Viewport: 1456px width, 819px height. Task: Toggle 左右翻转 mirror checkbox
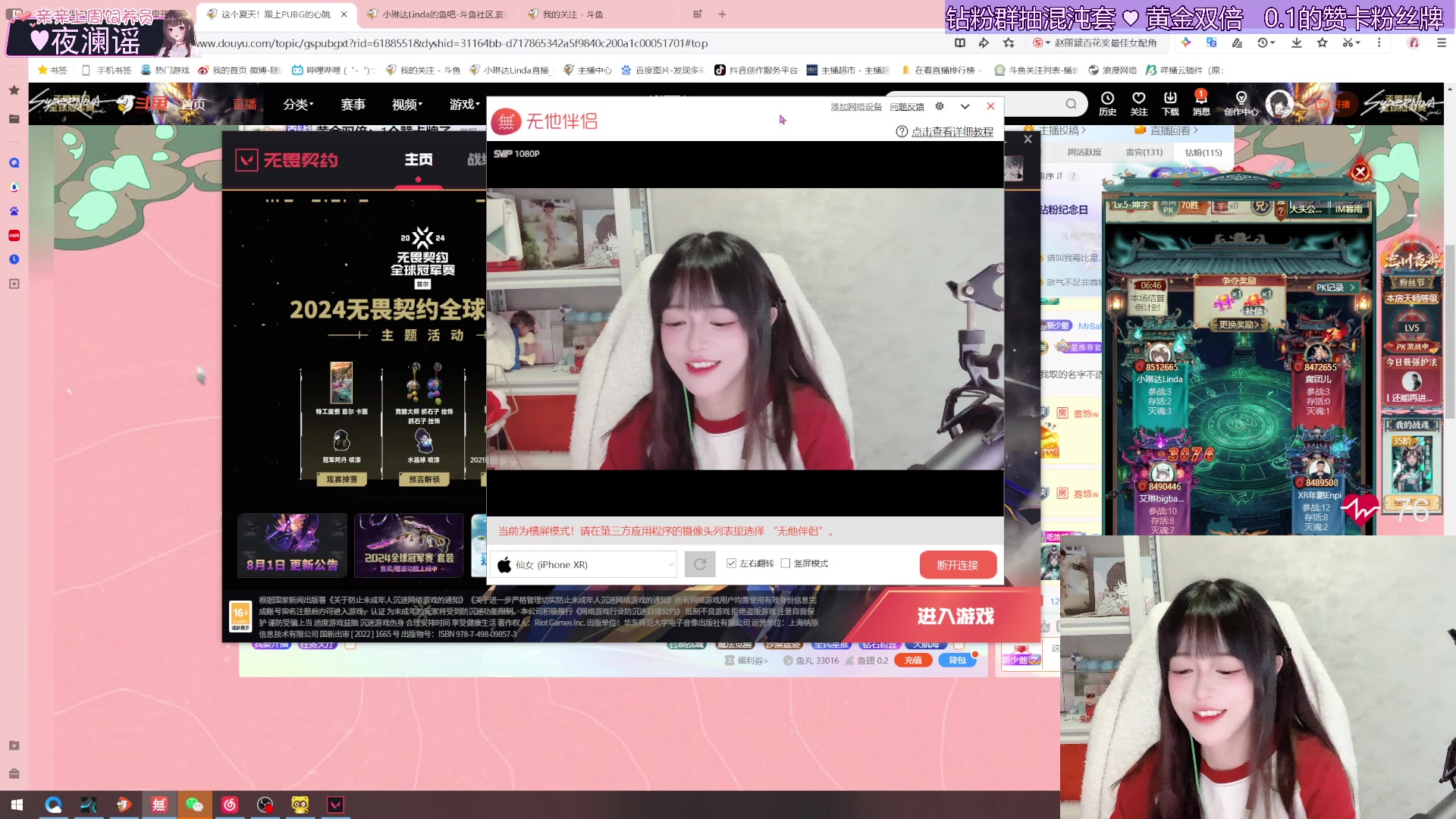[x=731, y=563]
